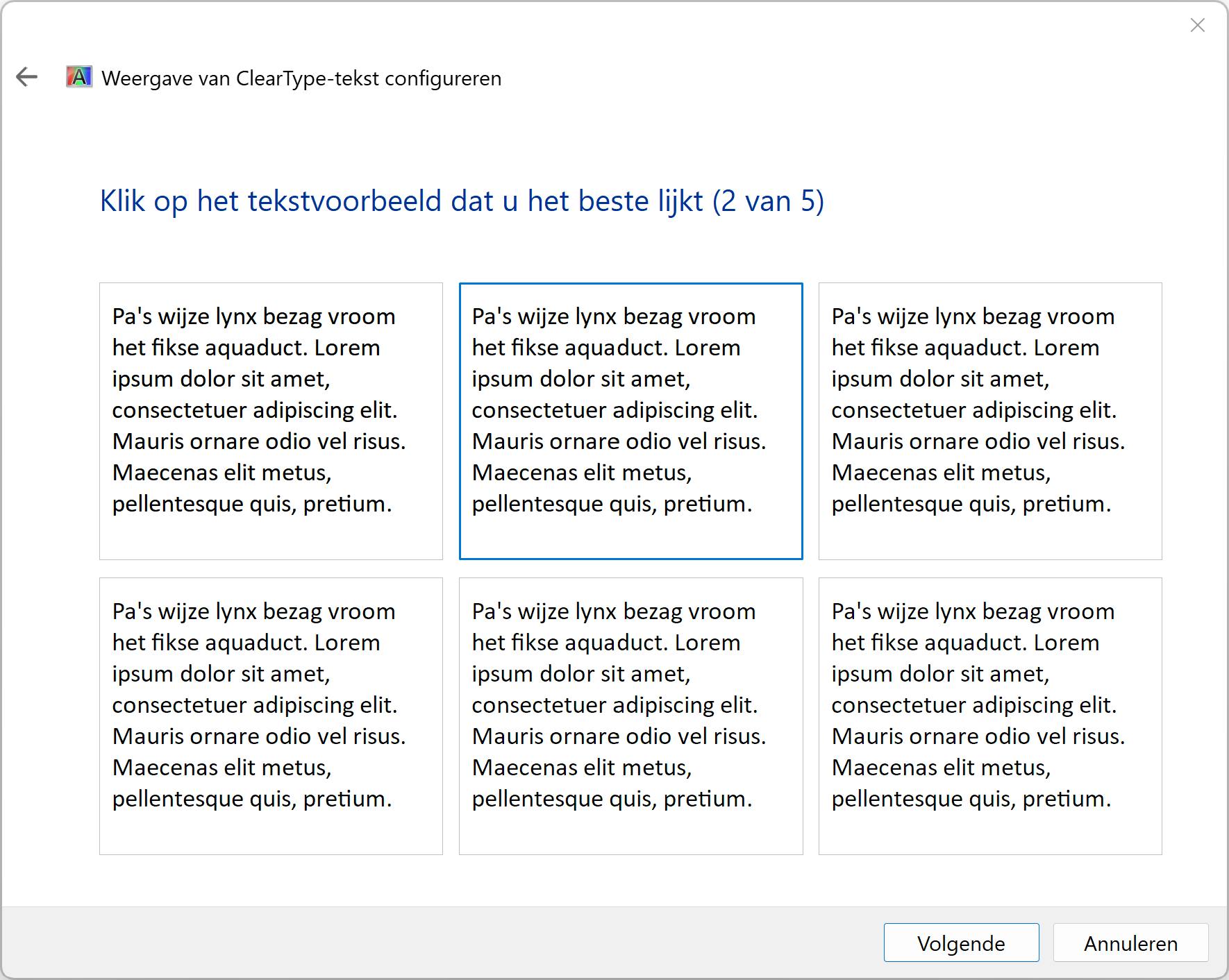Viewport: 1229px width, 980px height.
Task: Close the ClearType configuration window
Action: click(x=1197, y=26)
